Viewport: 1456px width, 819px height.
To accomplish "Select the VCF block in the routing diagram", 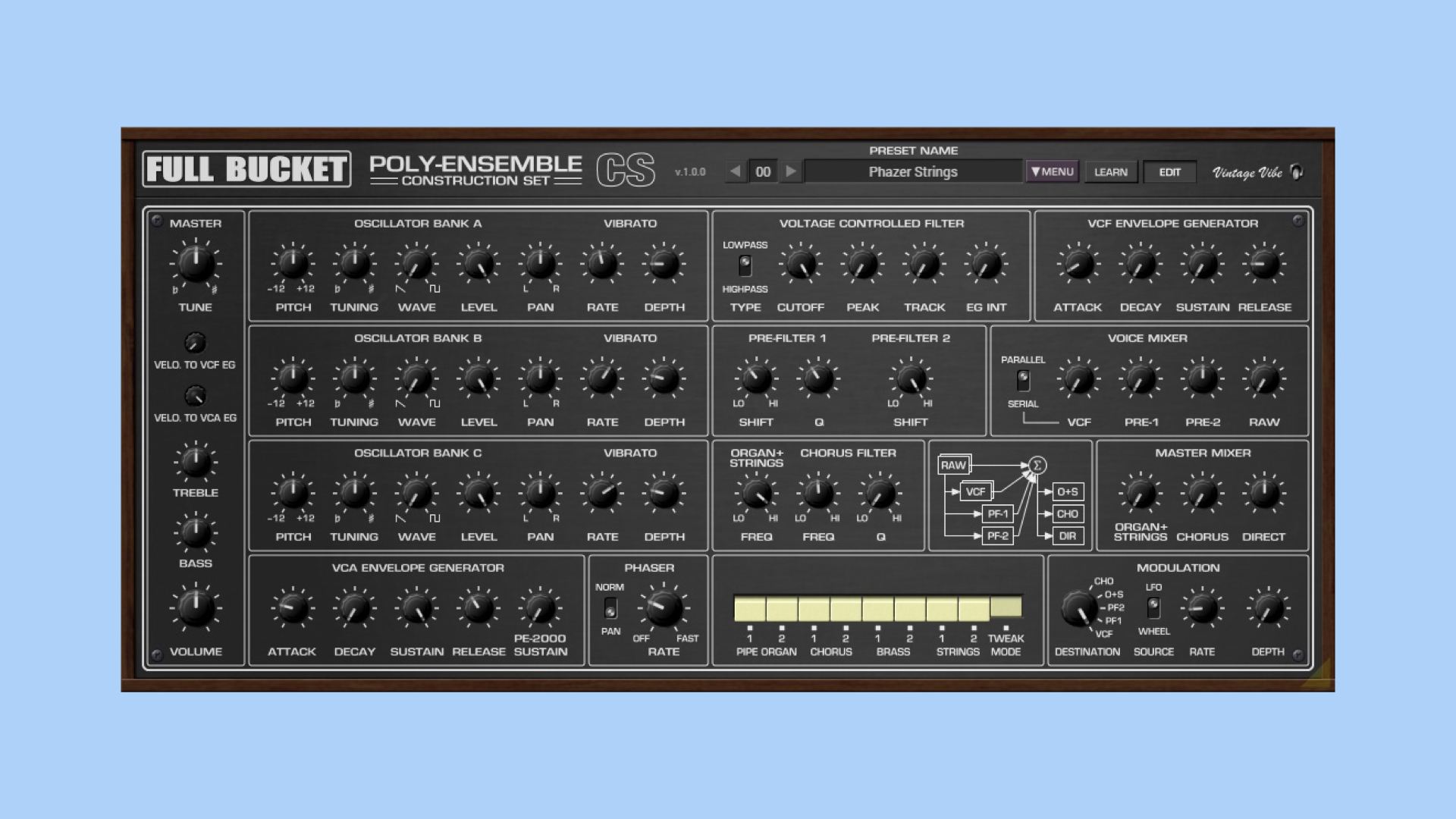I will [x=976, y=491].
